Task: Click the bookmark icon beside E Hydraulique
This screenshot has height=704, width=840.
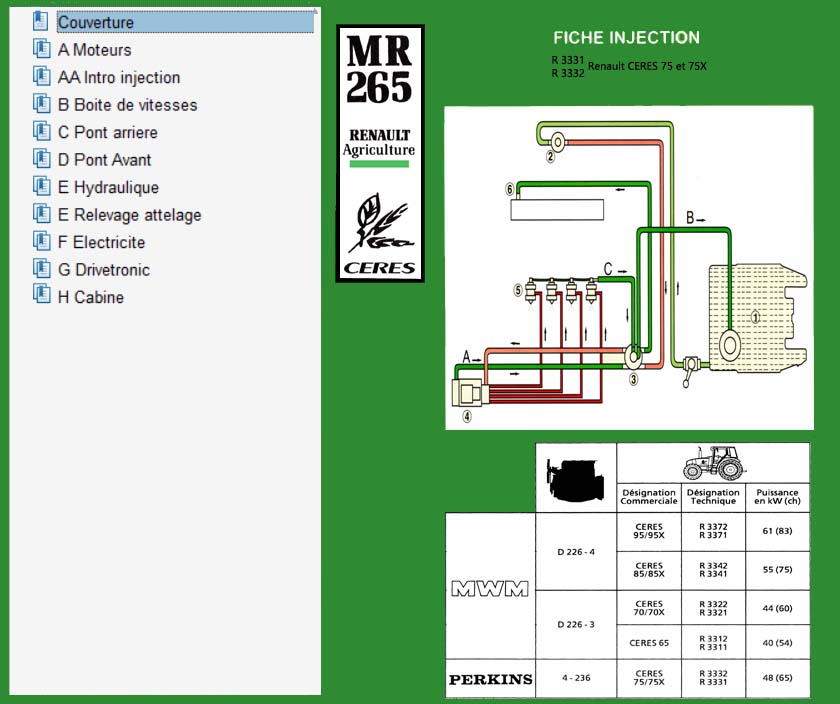Action: (x=41, y=186)
